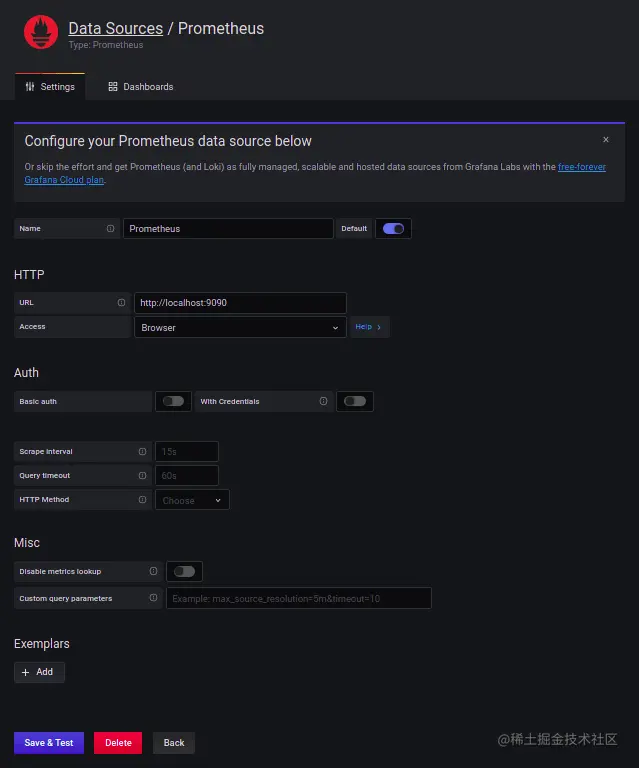Image resolution: width=639 pixels, height=768 pixels.
Task: Click the Exemplars section heading
Action: point(42,644)
